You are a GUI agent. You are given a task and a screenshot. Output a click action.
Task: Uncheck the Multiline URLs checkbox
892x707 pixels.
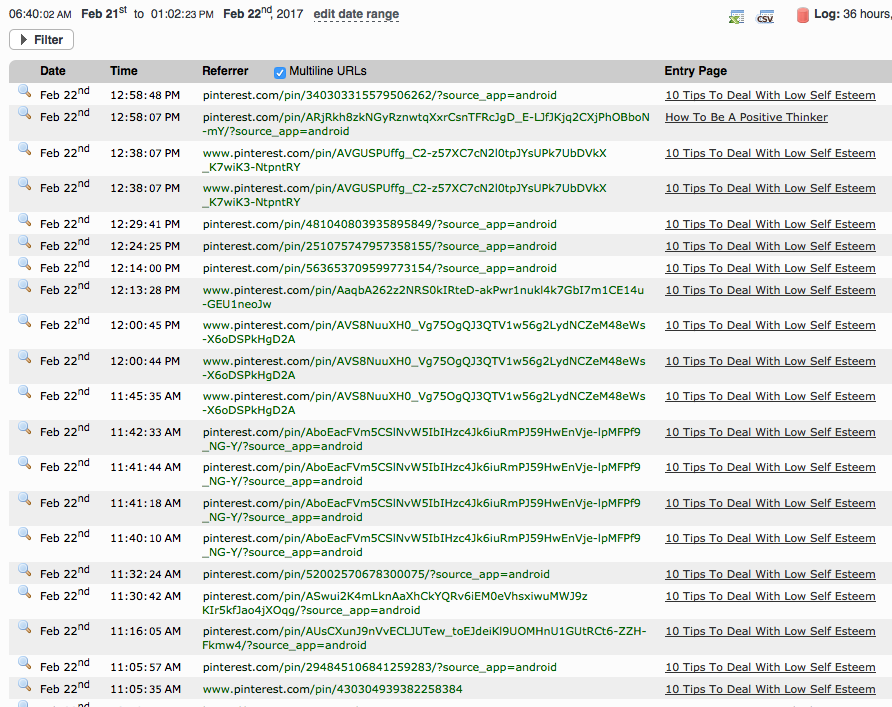click(279, 72)
